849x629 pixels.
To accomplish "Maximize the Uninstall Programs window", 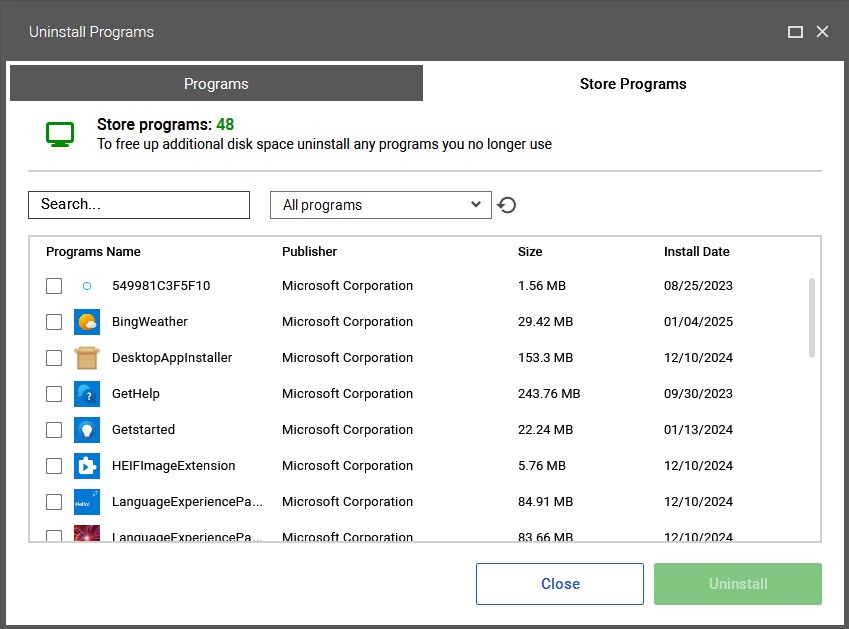I will (x=795, y=32).
